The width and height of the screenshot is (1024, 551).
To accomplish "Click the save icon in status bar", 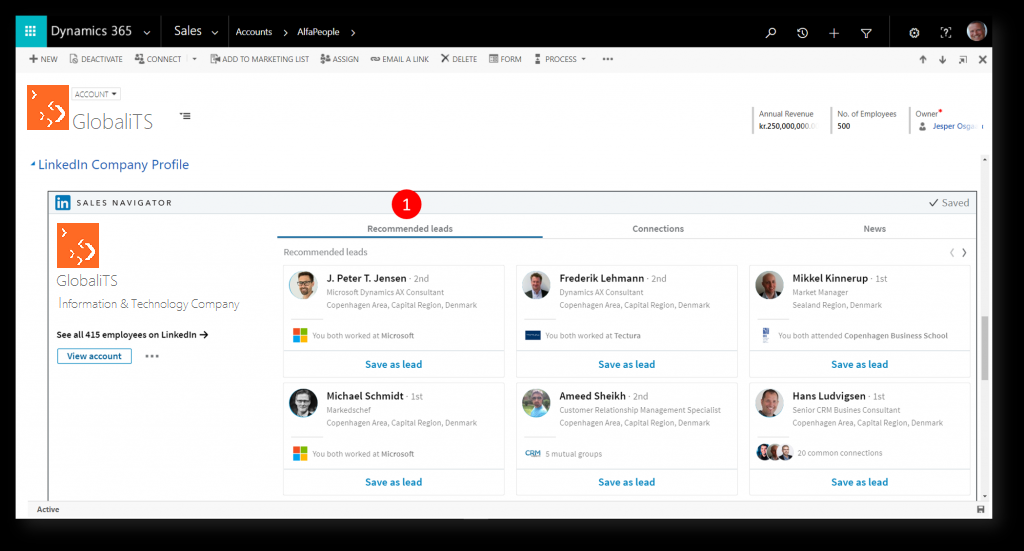I will (x=982, y=509).
